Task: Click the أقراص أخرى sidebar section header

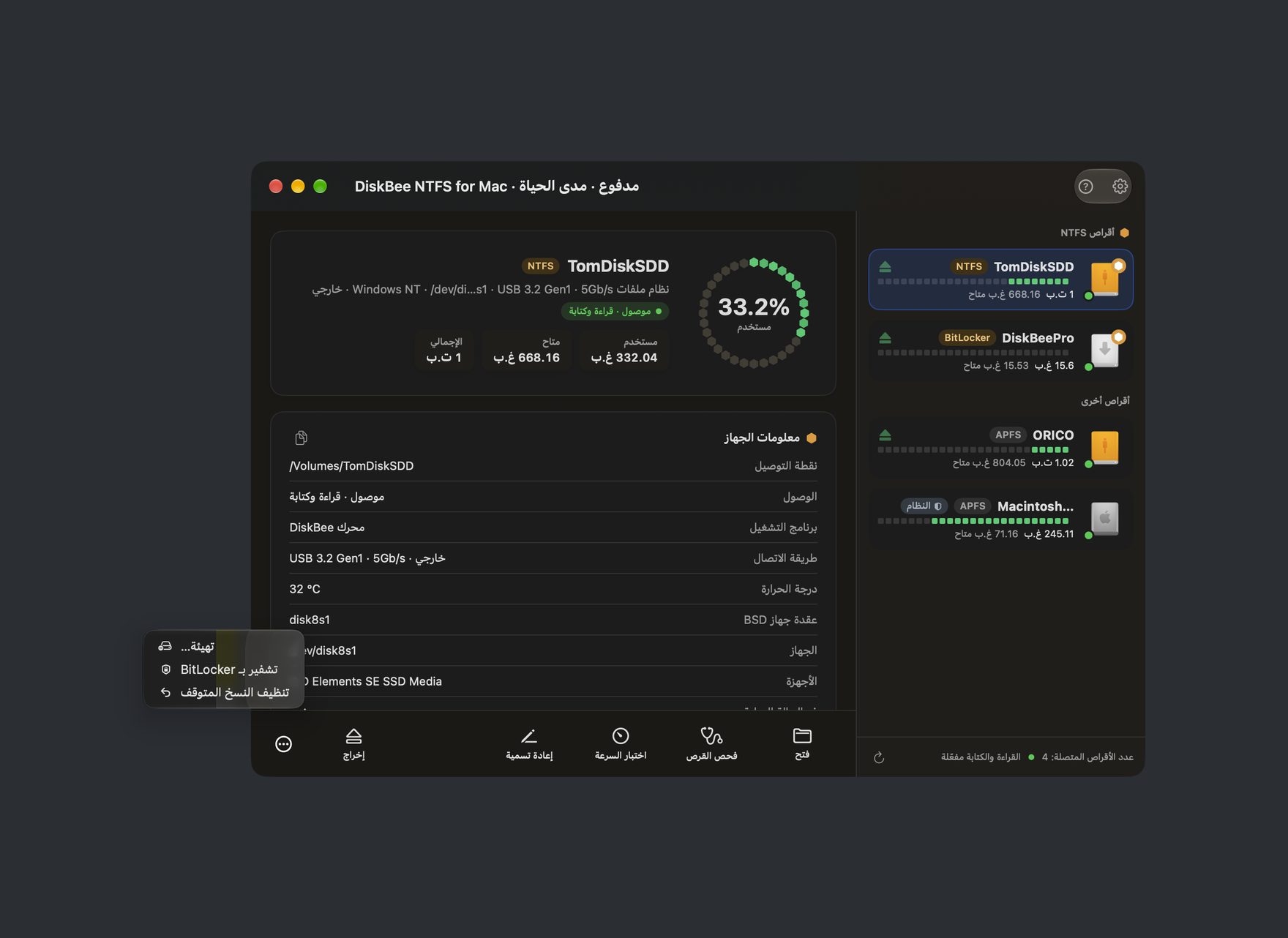Action: (x=1105, y=400)
